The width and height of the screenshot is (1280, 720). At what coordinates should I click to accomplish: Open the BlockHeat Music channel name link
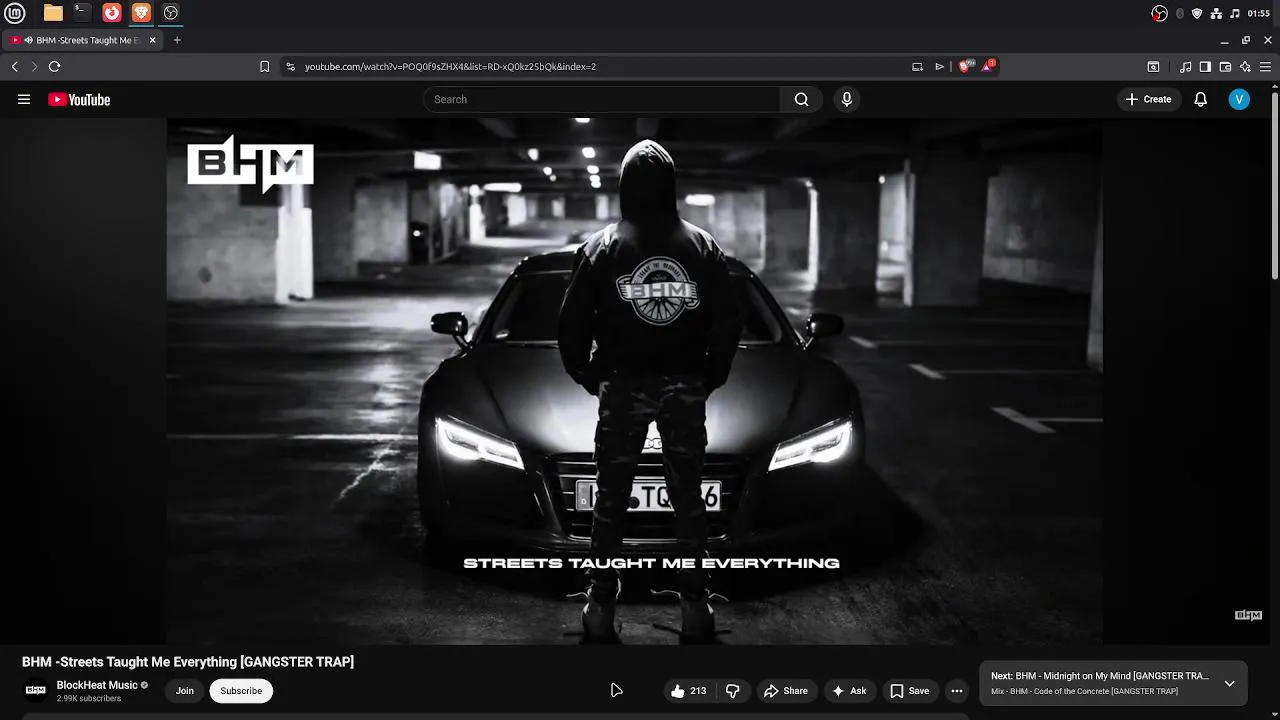point(97,685)
